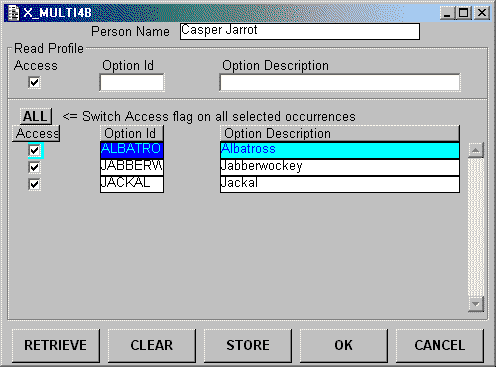Viewport: 496px width, 367px height.
Task: Close the X_MULTI4B window
Action: click(482, 13)
